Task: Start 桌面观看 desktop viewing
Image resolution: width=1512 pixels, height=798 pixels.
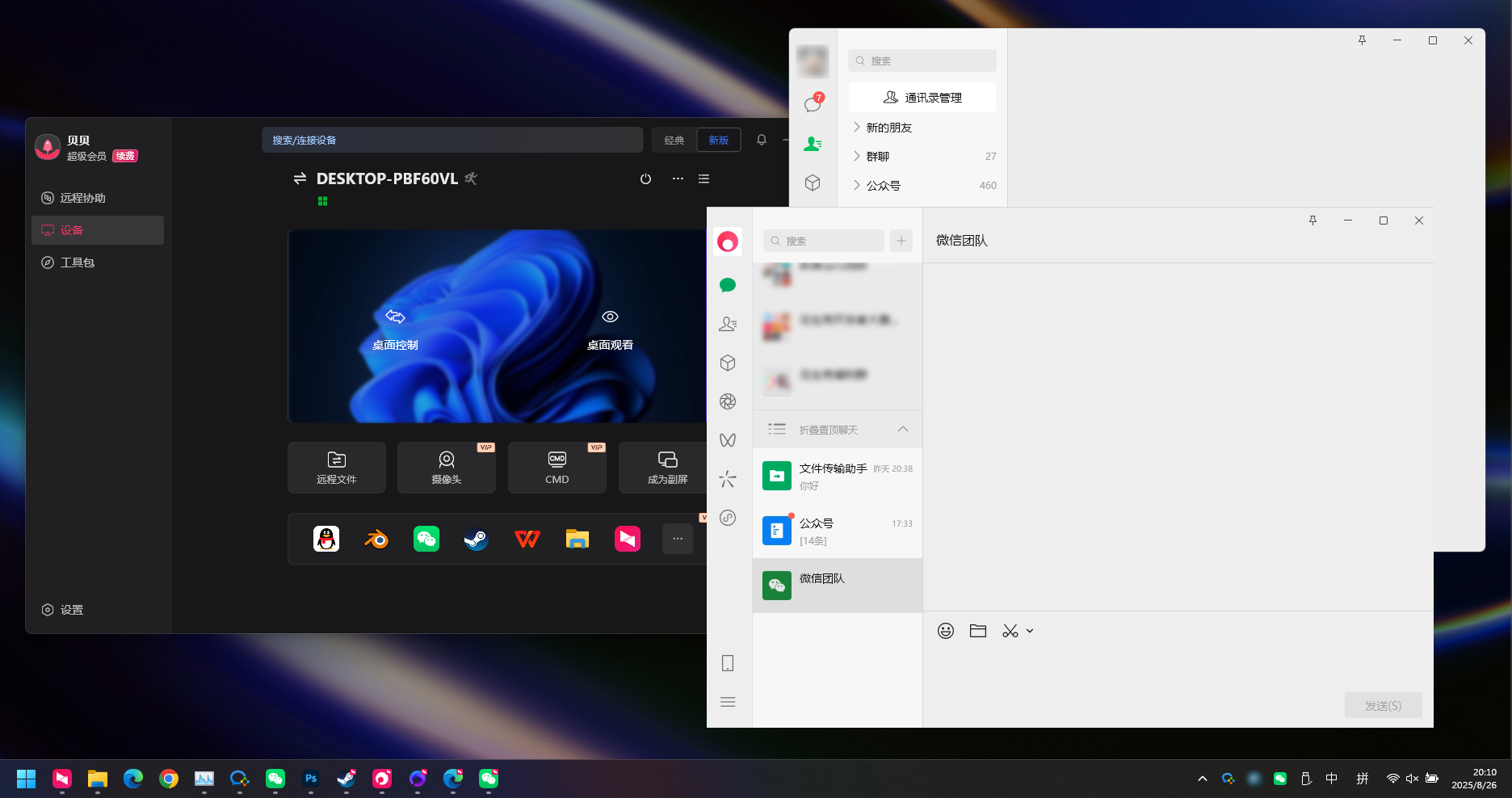Action: 610,330
